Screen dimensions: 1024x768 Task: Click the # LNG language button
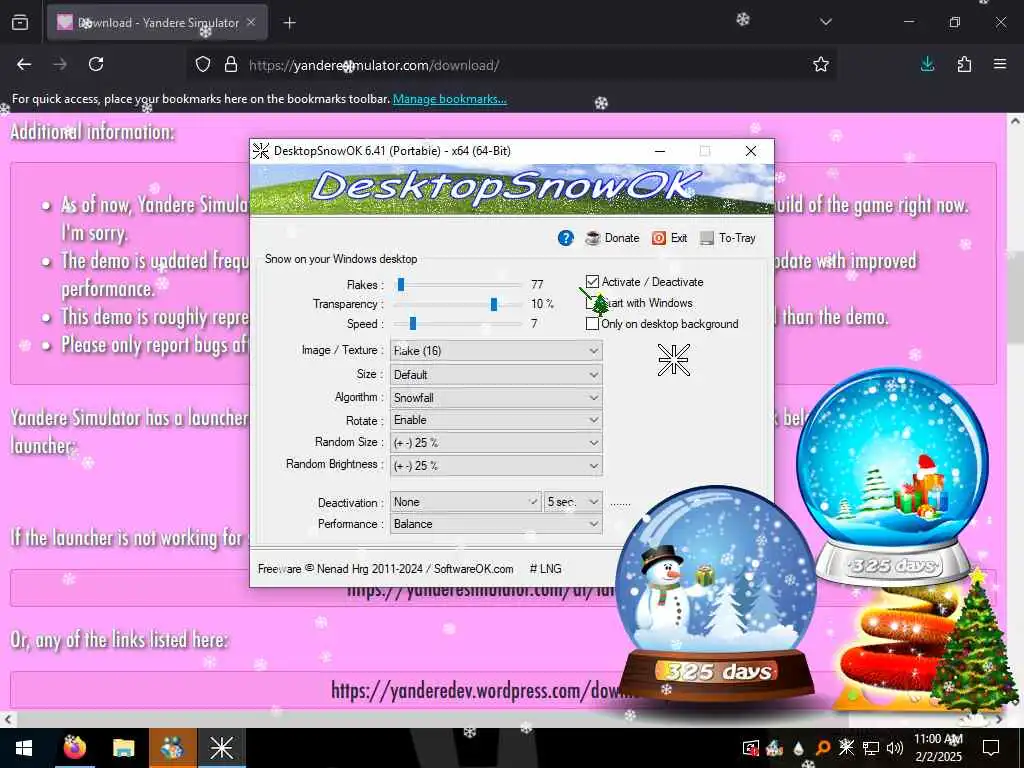click(545, 569)
